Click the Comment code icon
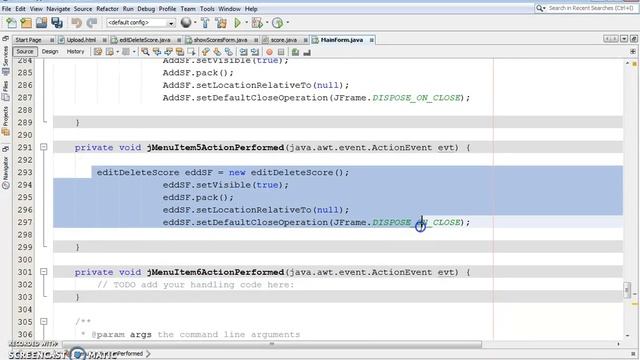This screenshot has width=640, height=360. [x=296, y=52]
